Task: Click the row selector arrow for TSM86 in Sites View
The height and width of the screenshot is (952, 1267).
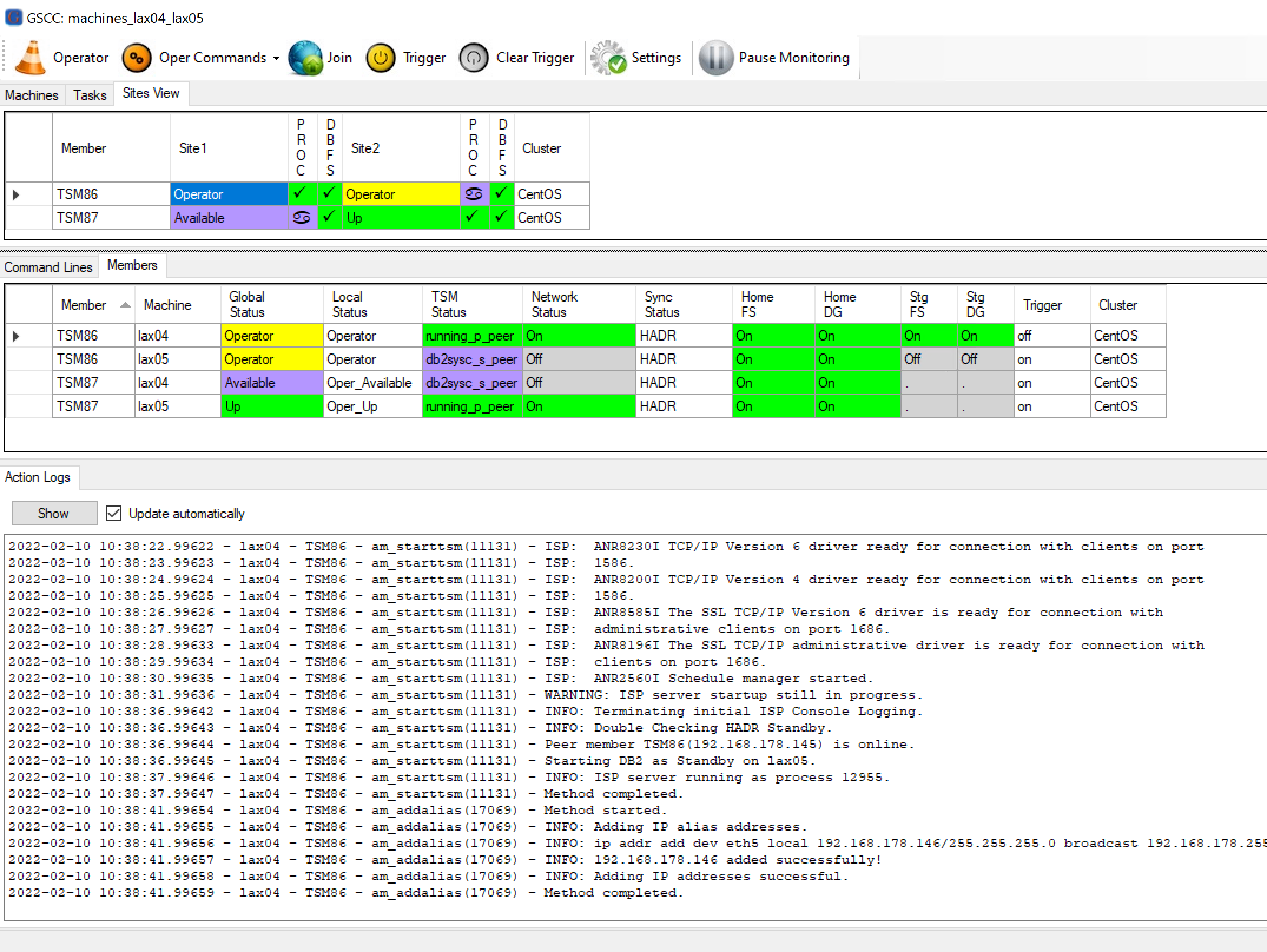Action: [17, 194]
